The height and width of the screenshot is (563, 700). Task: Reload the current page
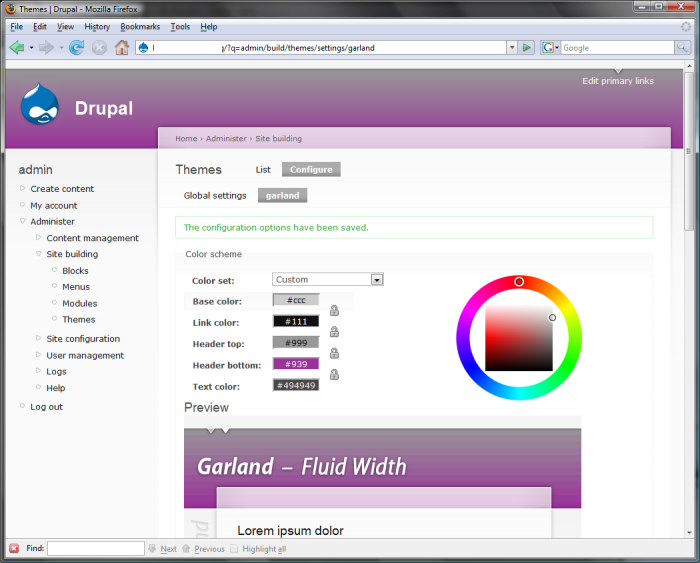click(76, 47)
